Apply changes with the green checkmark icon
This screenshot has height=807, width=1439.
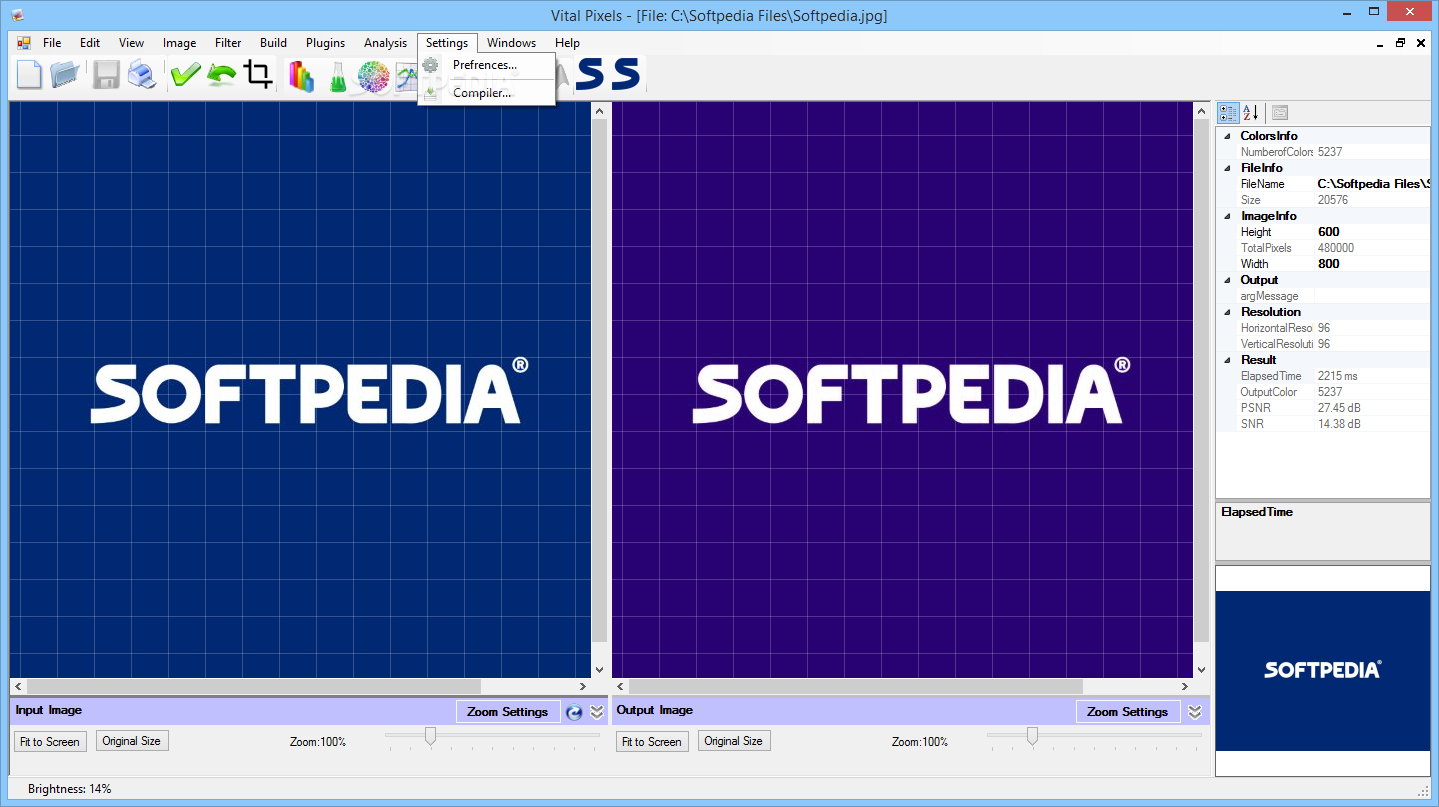[185, 75]
